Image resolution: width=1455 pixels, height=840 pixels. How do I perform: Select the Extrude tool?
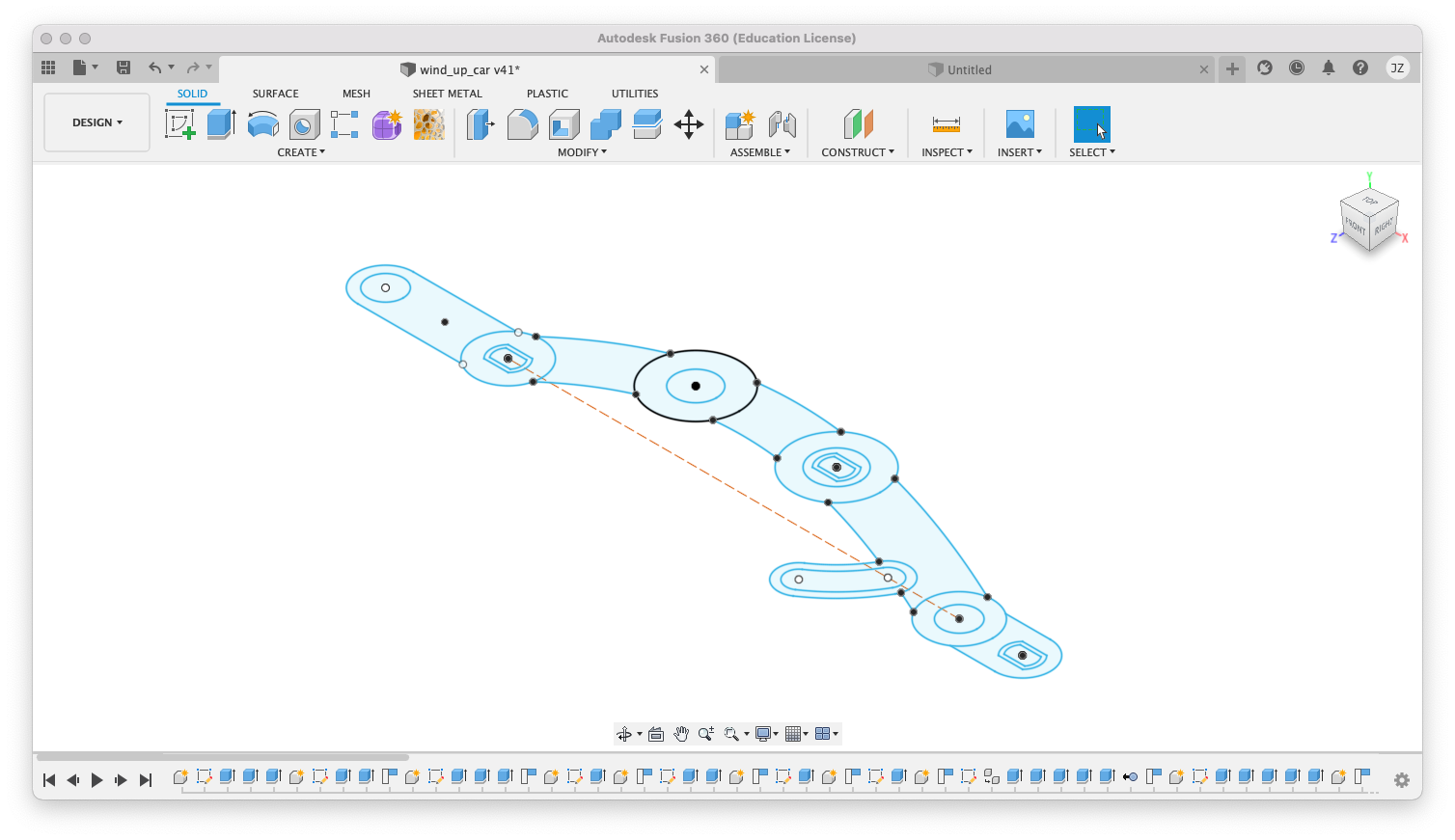pyautogui.click(x=222, y=124)
